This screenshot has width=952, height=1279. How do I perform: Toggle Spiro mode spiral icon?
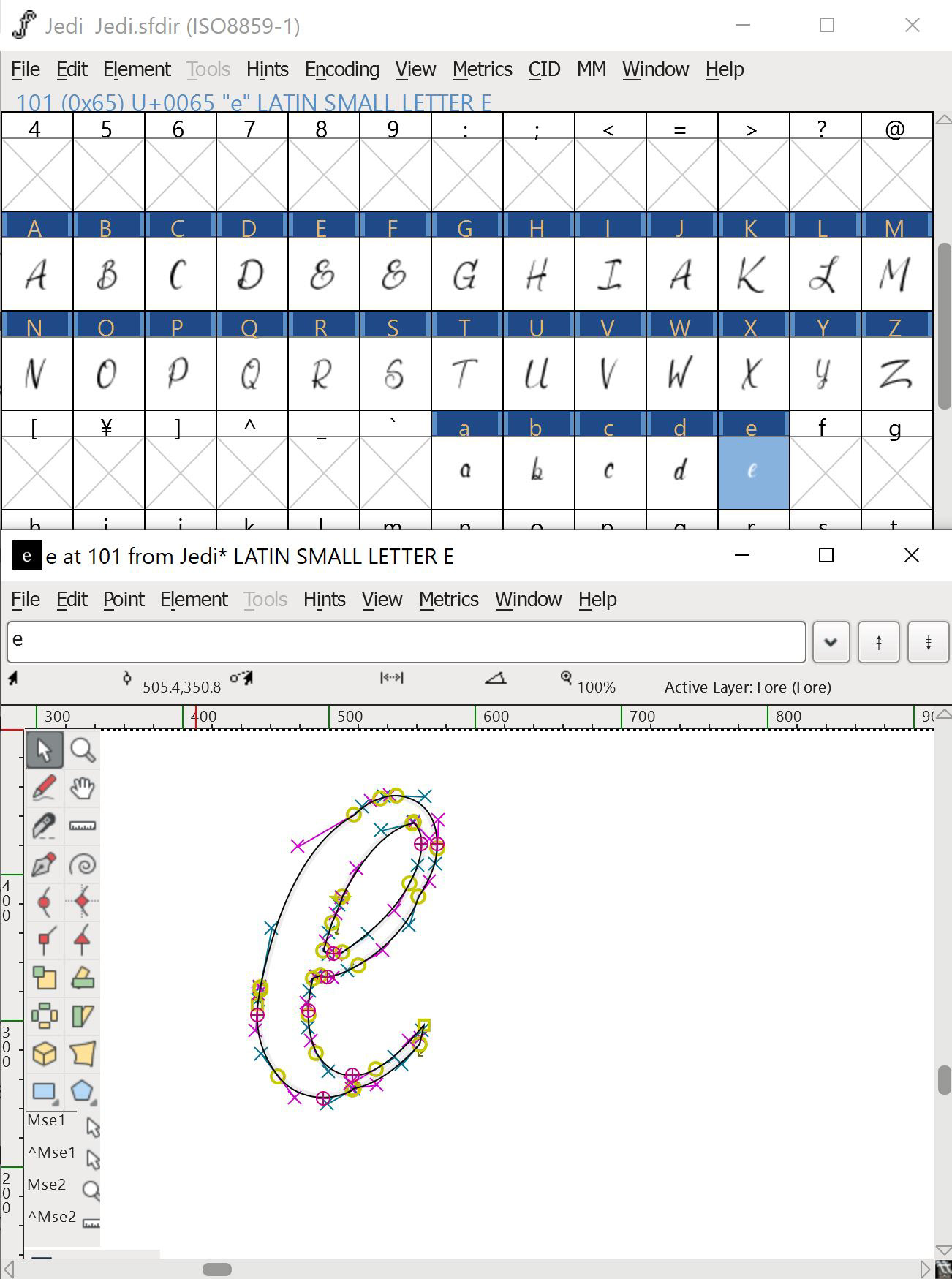tap(83, 864)
